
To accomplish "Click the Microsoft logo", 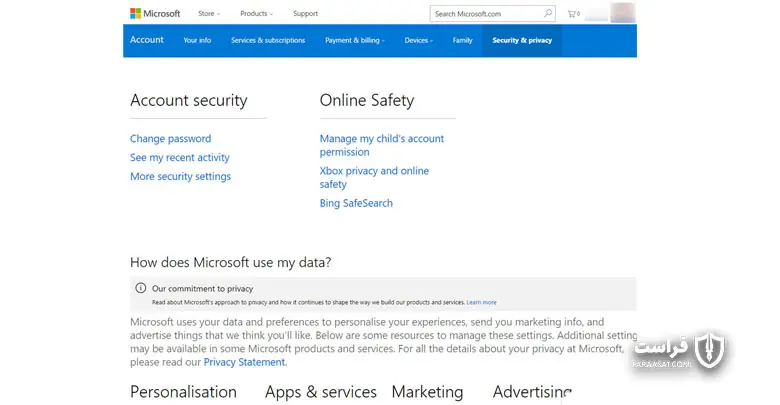I will [x=155, y=13].
